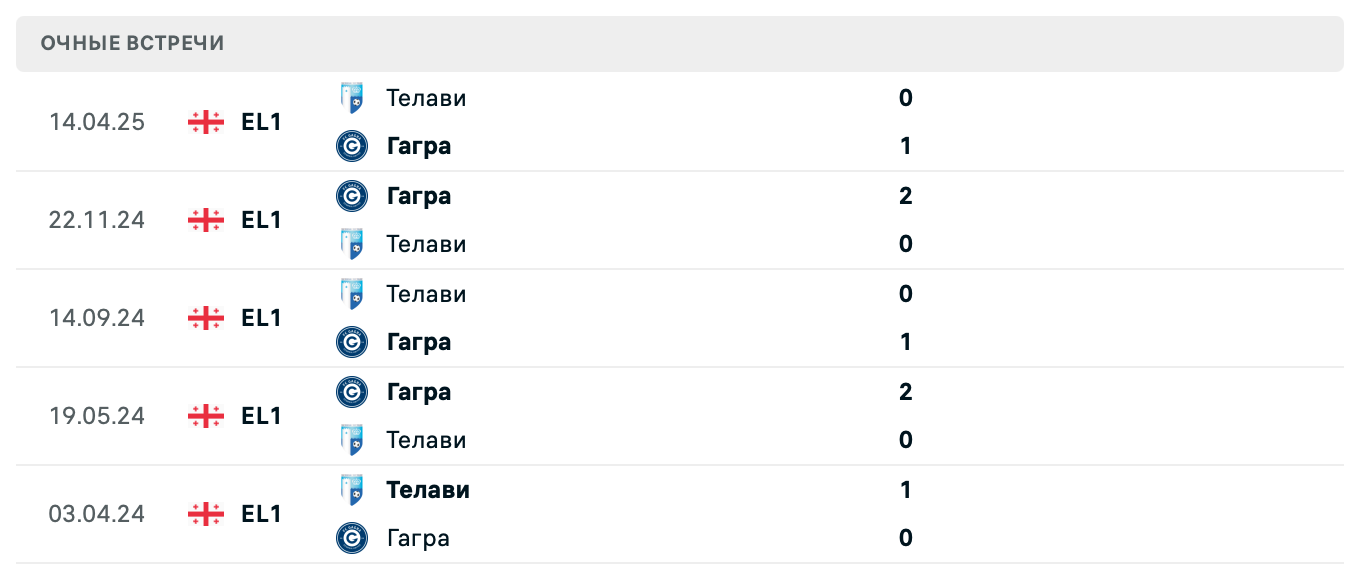Click Gagra crest in 14.04.25 match
Image resolution: width=1360 pixels, height=582 pixels.
351,146
